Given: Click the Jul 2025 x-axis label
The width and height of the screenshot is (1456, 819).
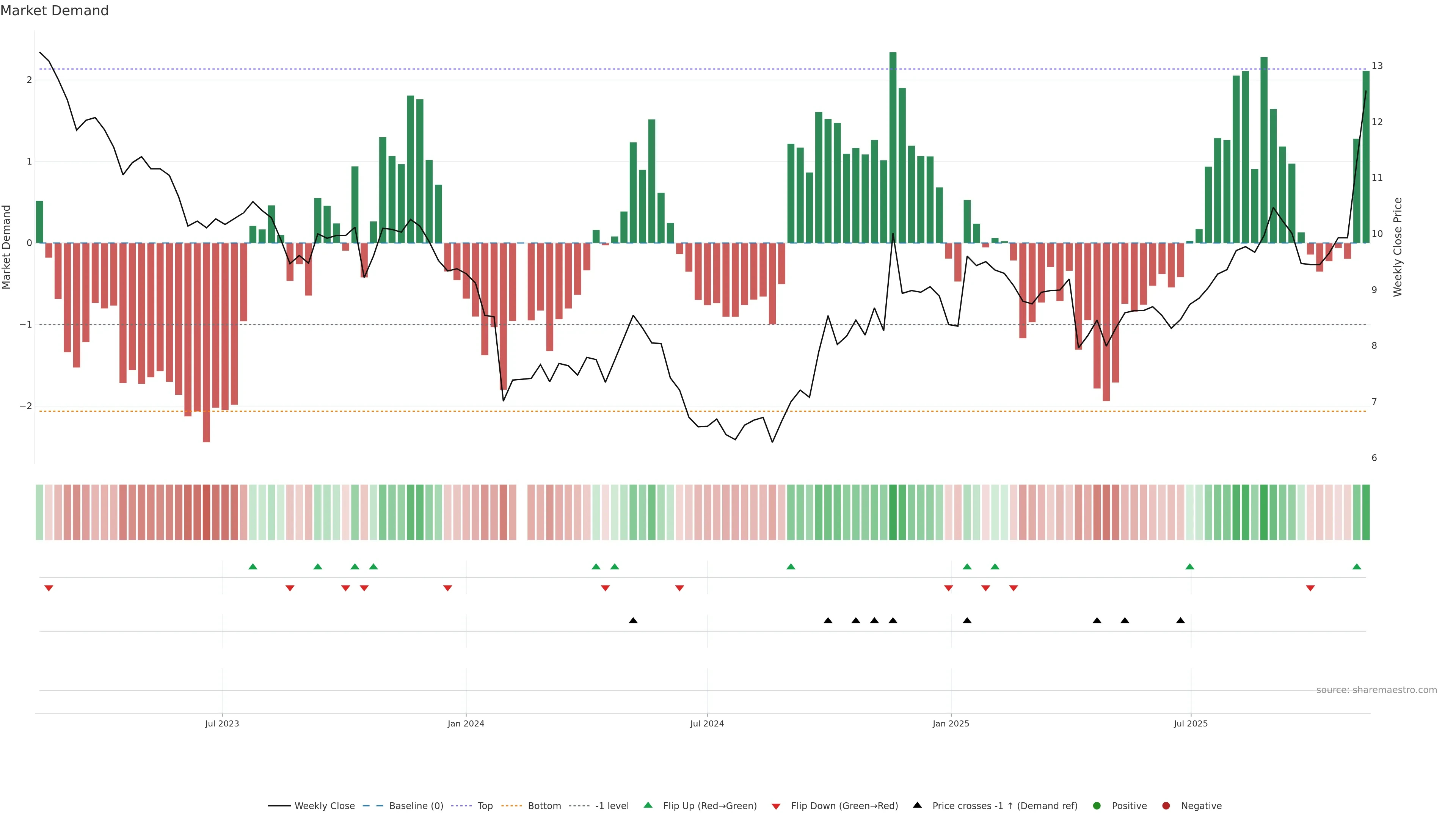Looking at the screenshot, I should pos(1190,723).
